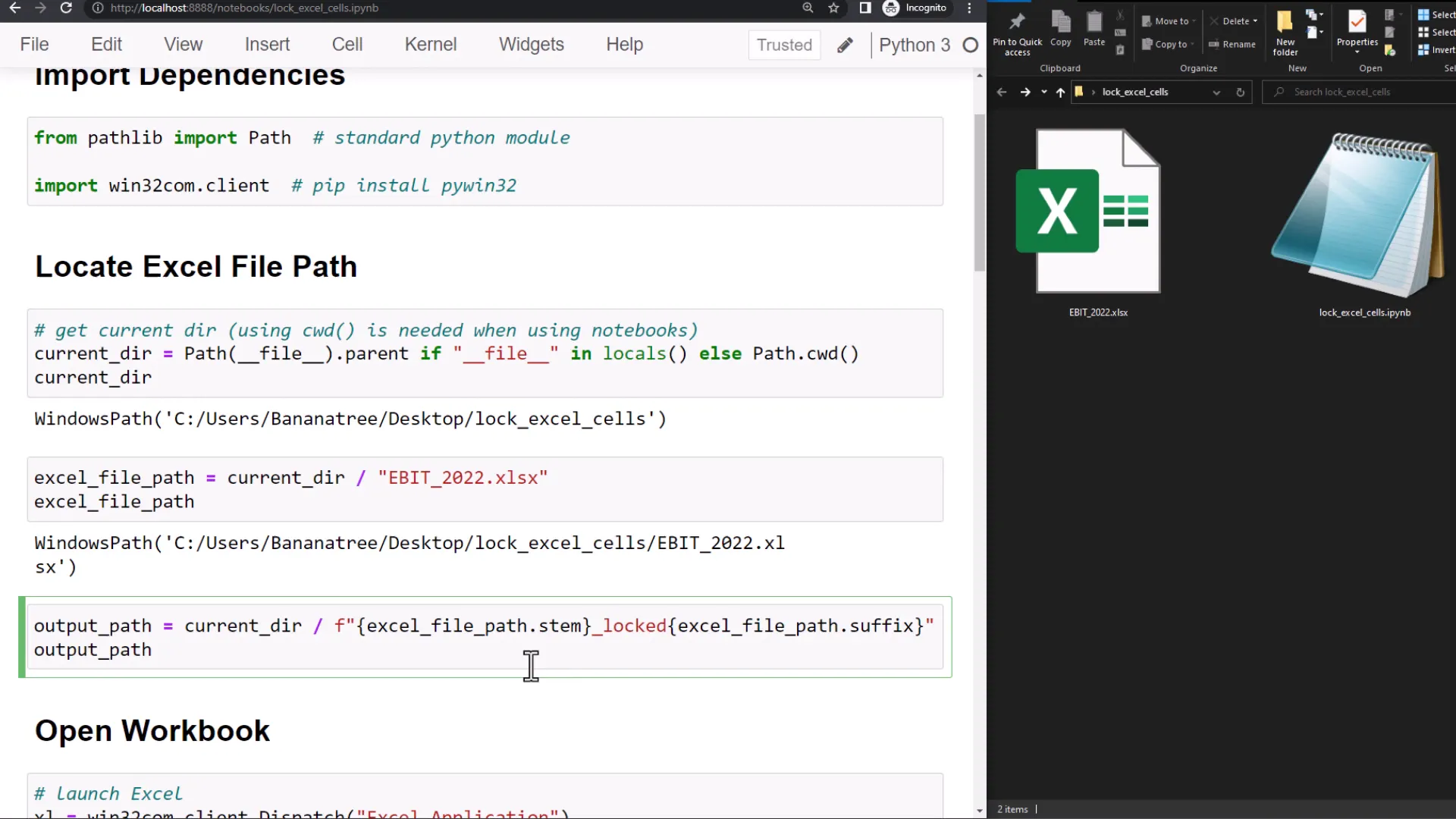Viewport: 1456px width, 819px height.
Task: Open the Delete dropdown arrow
Action: [1253, 21]
